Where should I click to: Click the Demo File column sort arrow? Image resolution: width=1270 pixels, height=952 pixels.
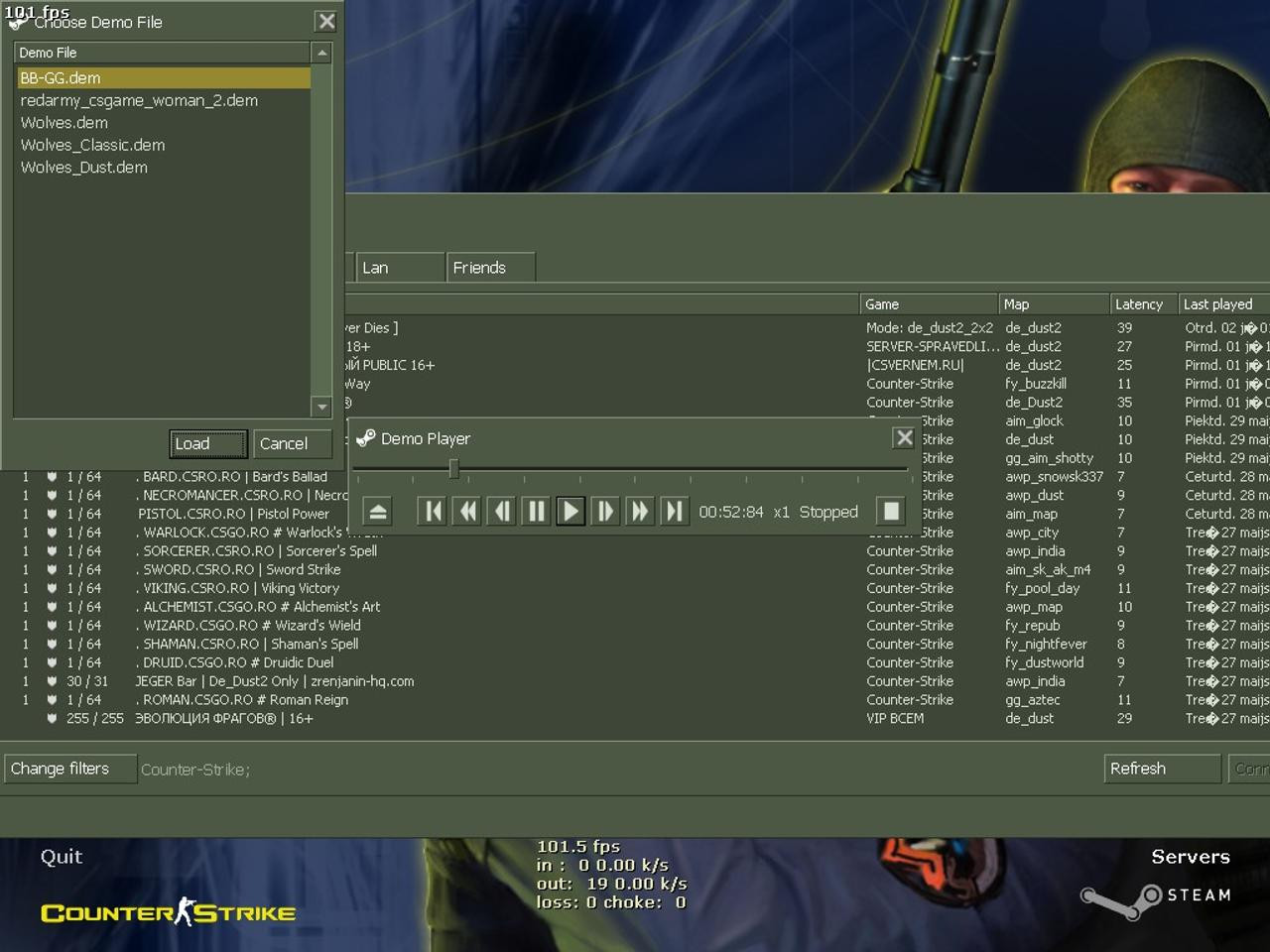click(x=321, y=53)
